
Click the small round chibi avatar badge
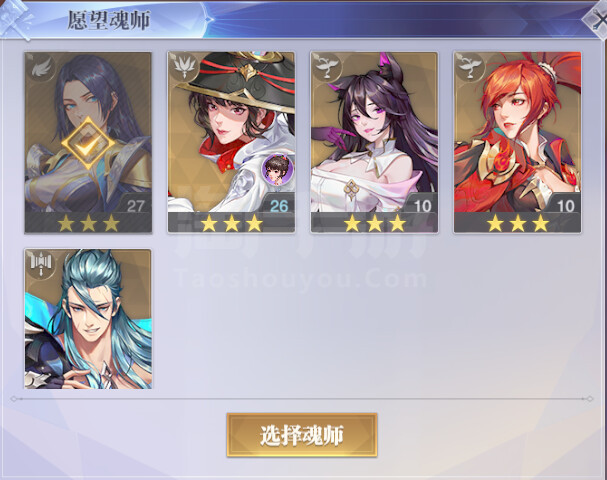(277, 169)
